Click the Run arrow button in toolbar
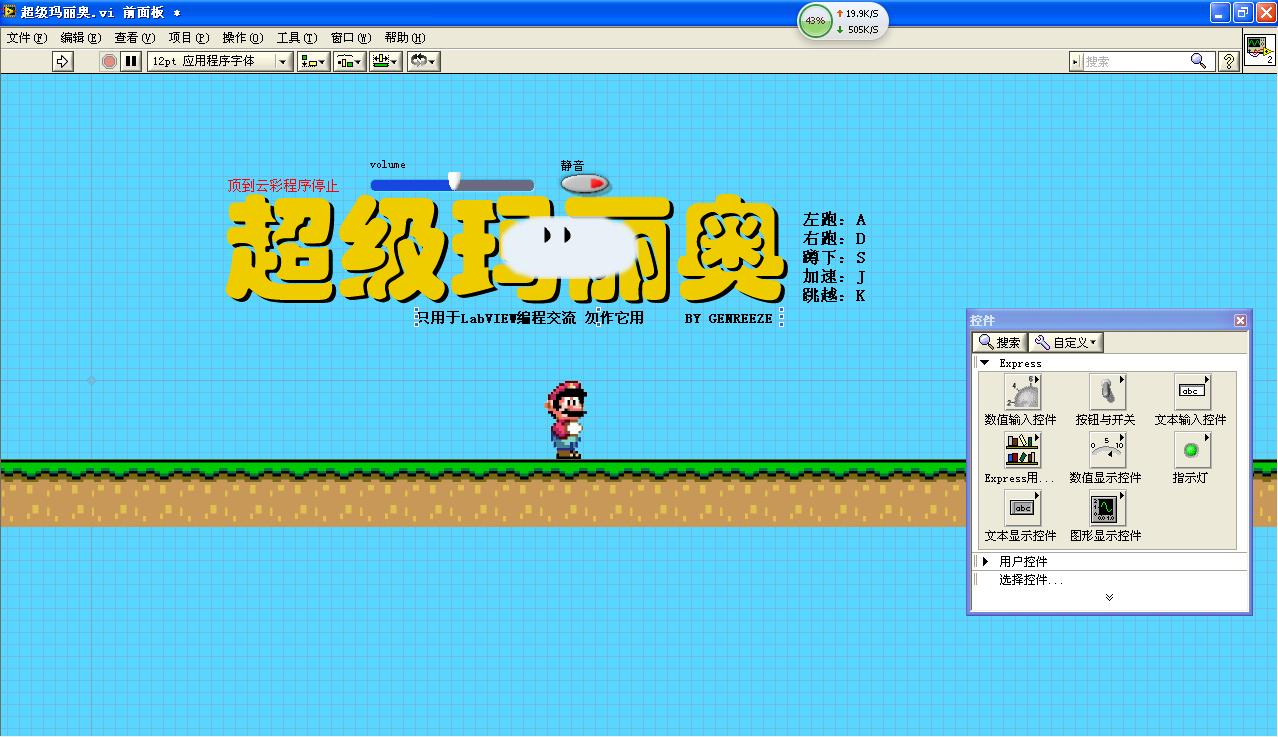The height and width of the screenshot is (738, 1278). pyautogui.click(x=63, y=61)
